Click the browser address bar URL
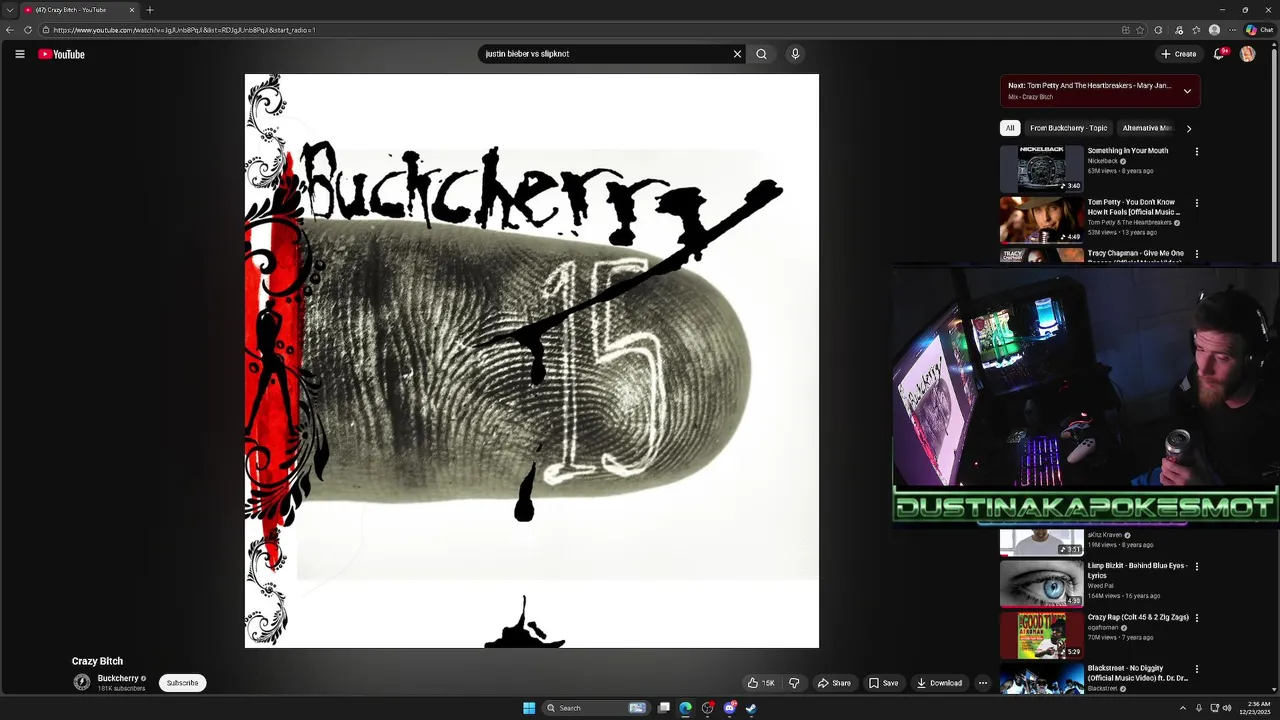Screen dimensions: 1280x720 tap(184, 30)
